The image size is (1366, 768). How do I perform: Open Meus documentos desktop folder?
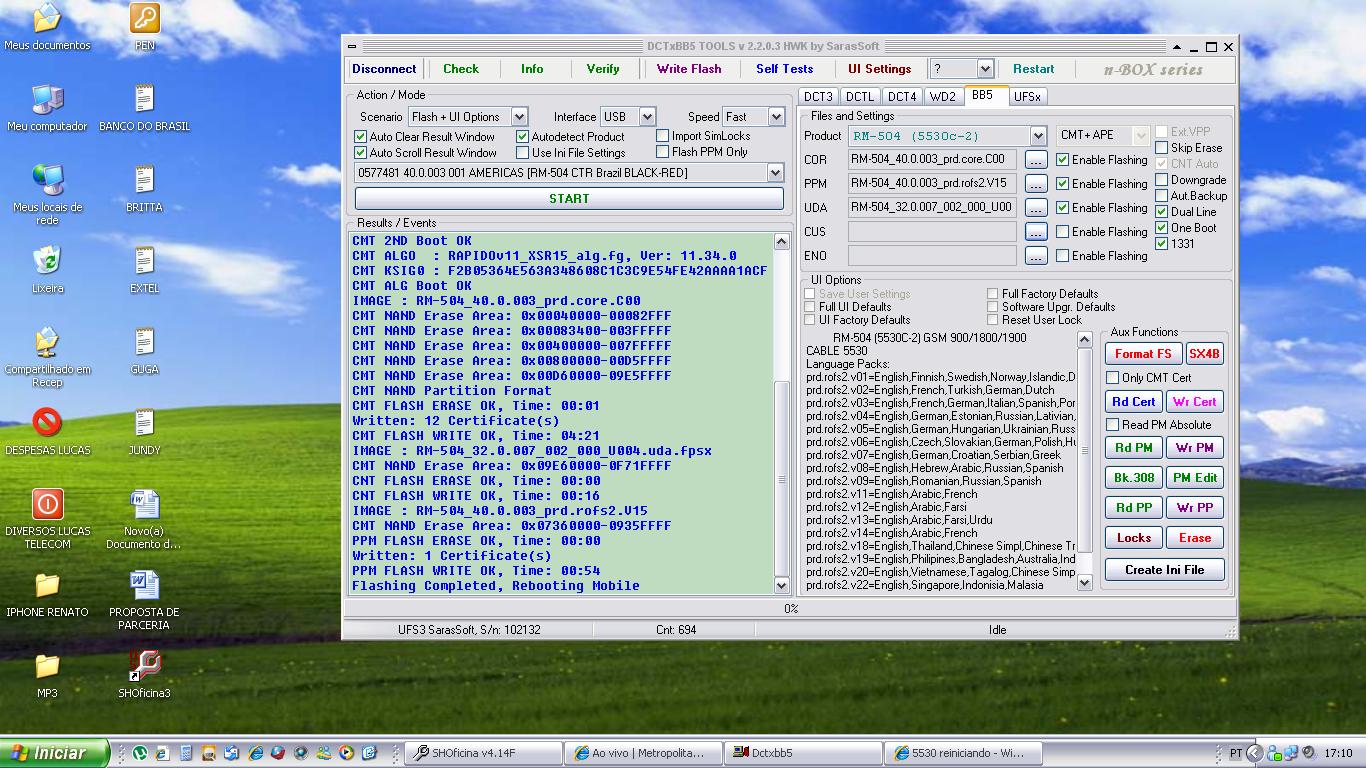(47, 26)
